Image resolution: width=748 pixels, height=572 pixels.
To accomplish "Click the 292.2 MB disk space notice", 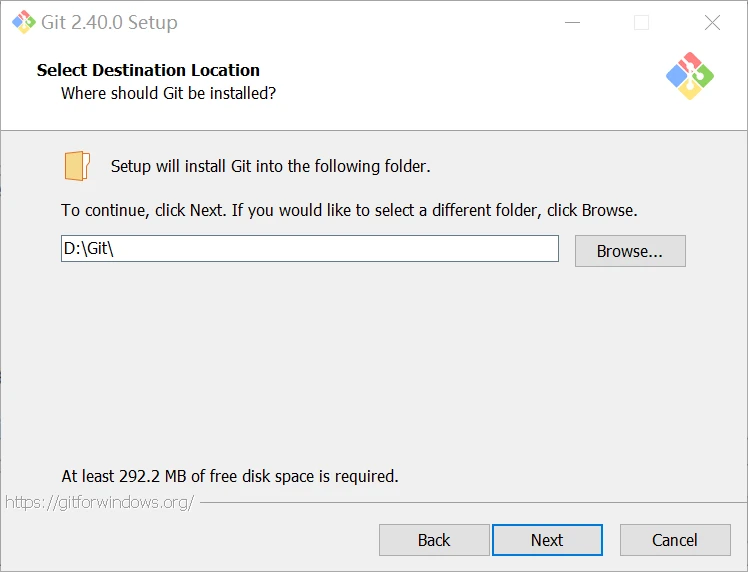I will click(230, 476).
